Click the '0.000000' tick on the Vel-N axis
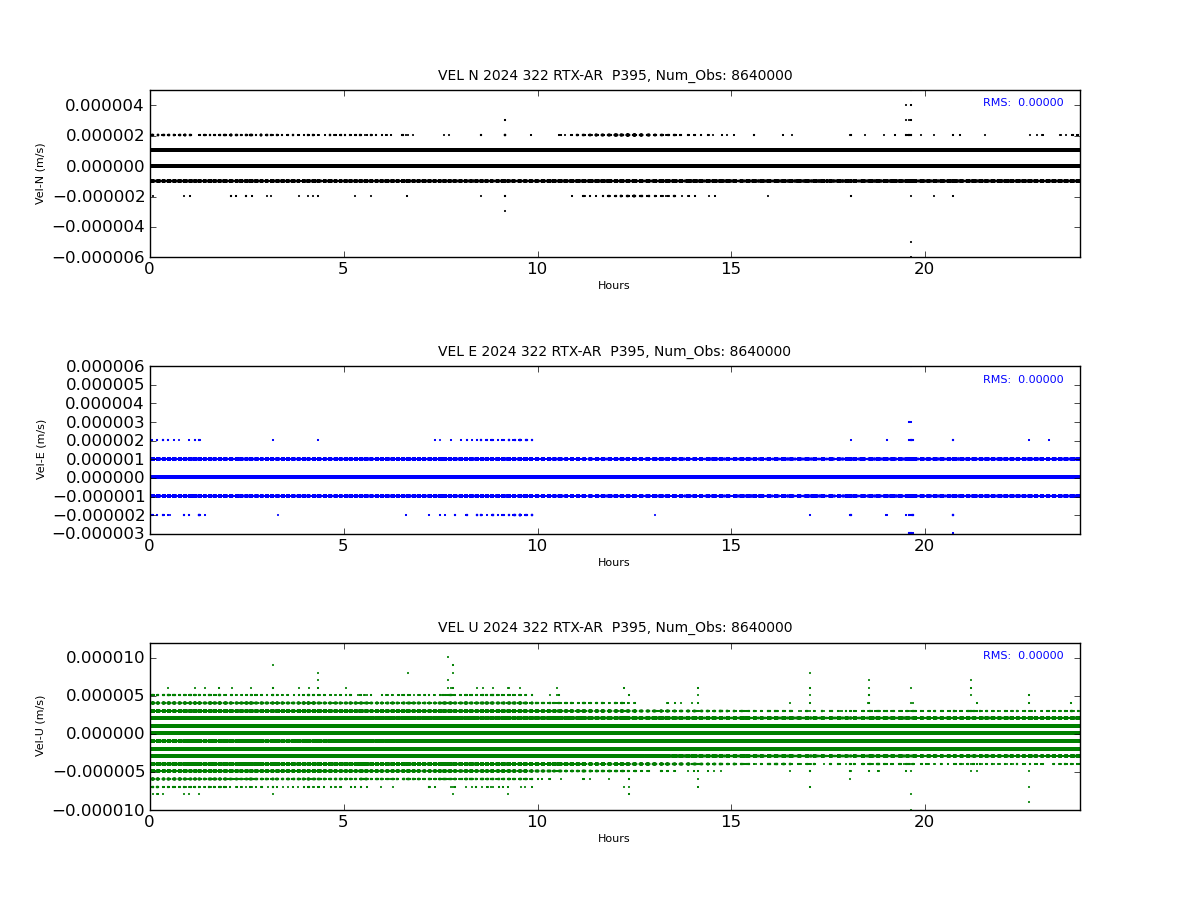This screenshot has width=1200, height=900. pos(105,166)
